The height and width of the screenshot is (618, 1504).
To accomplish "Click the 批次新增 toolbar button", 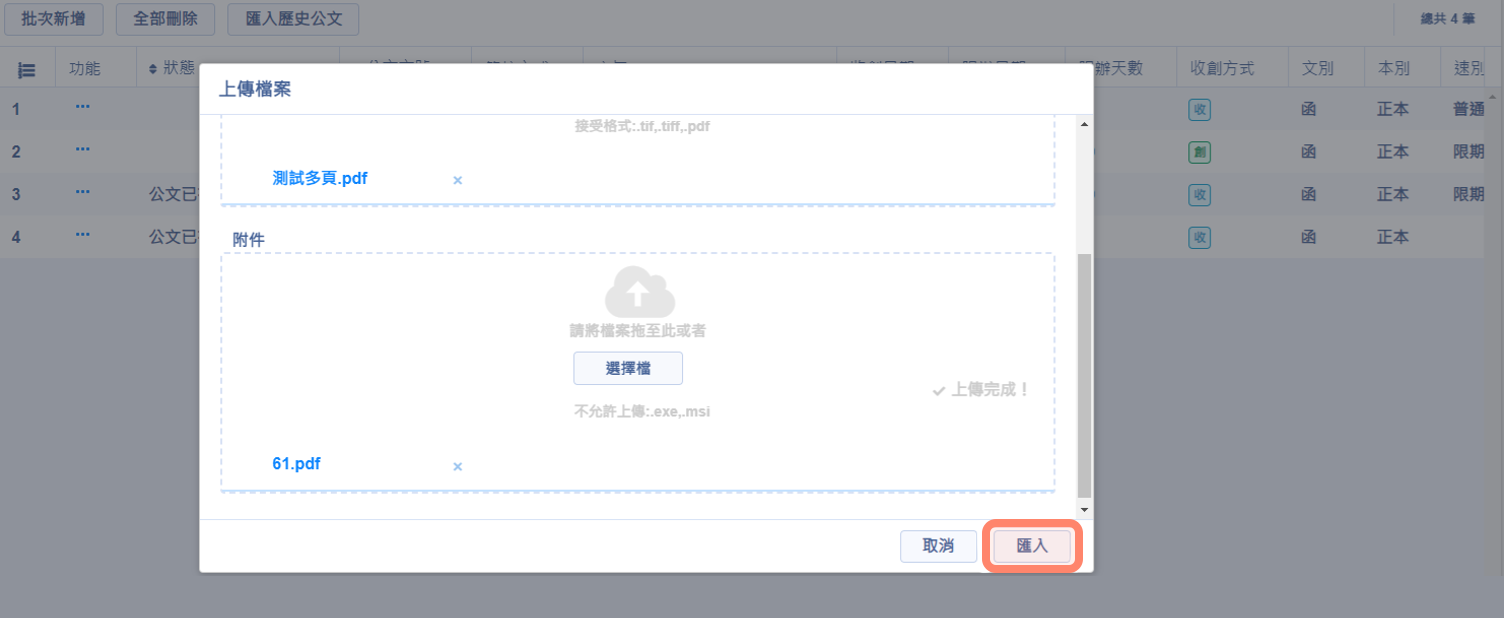I will pyautogui.click(x=53, y=18).
